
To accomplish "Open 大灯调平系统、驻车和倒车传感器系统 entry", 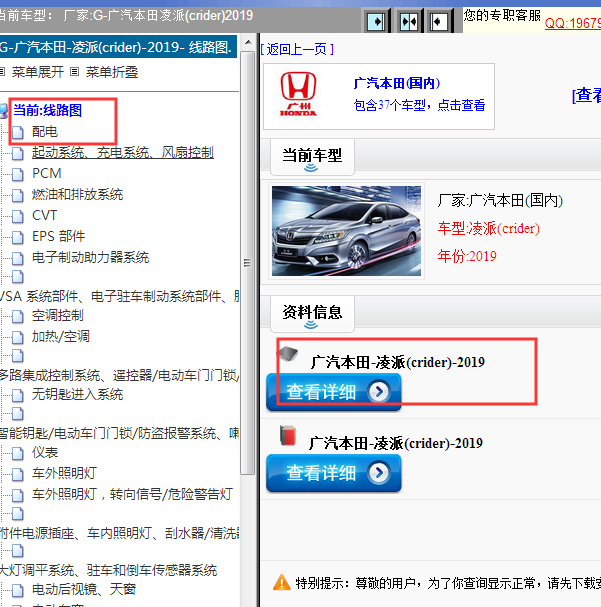I will 108,571.
